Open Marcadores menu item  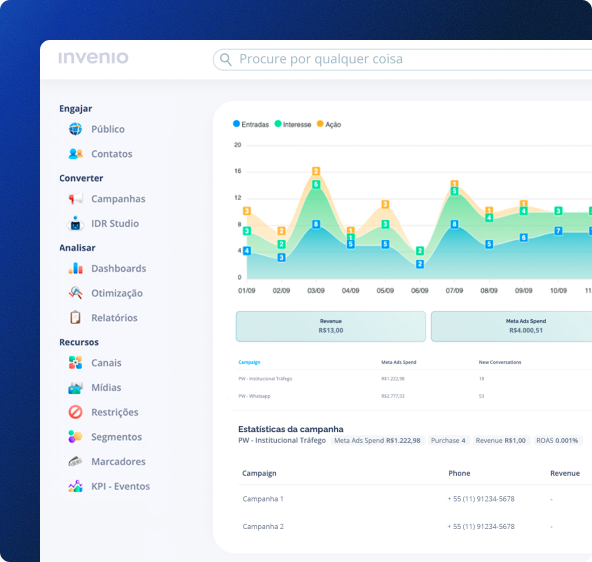tap(118, 462)
